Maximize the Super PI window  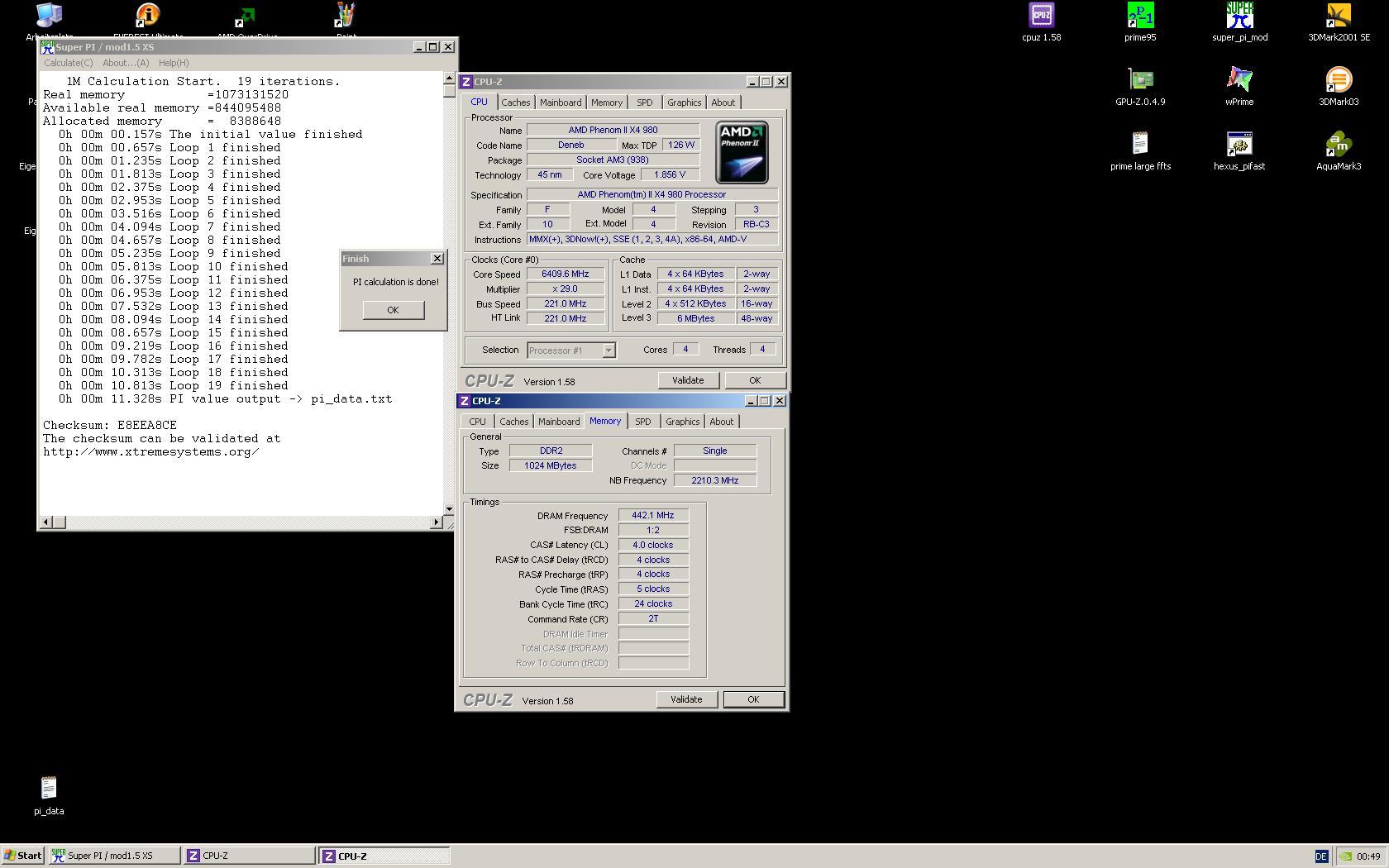[x=432, y=47]
